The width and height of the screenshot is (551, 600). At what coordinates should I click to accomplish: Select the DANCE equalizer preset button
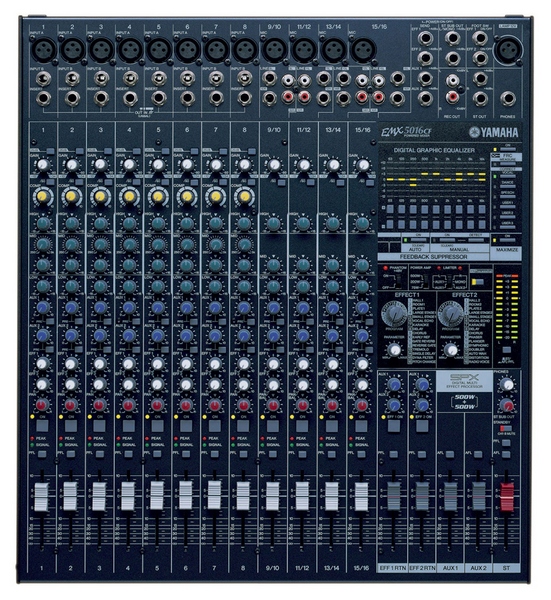coord(507,187)
